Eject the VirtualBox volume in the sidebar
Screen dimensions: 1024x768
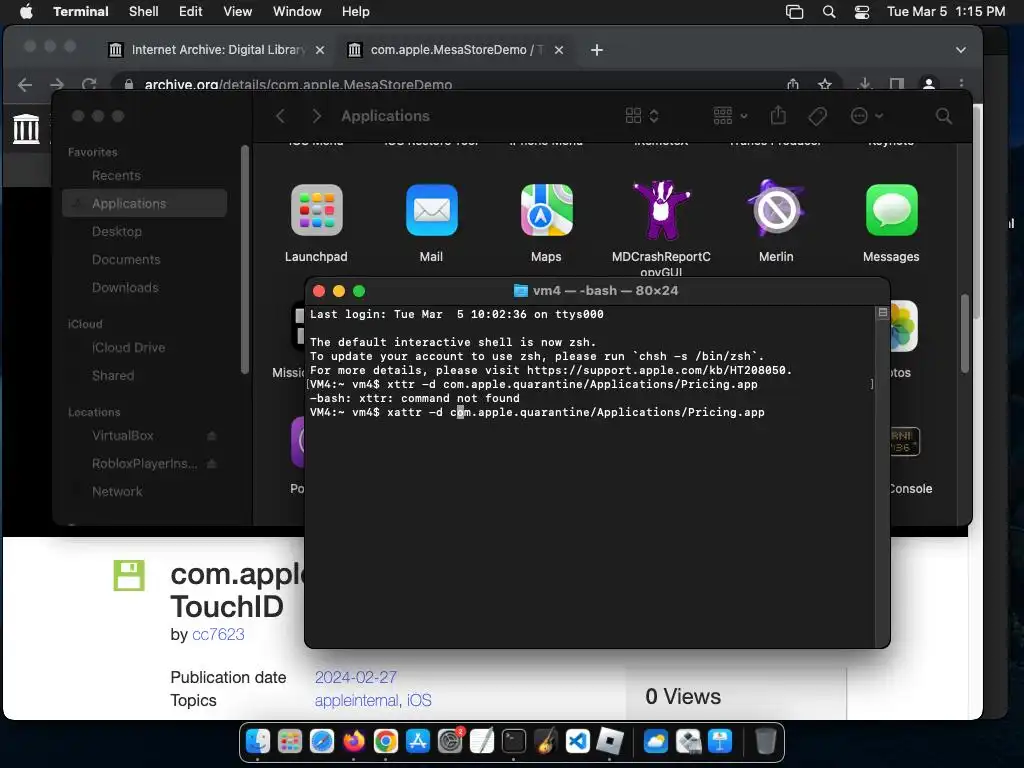(x=212, y=436)
